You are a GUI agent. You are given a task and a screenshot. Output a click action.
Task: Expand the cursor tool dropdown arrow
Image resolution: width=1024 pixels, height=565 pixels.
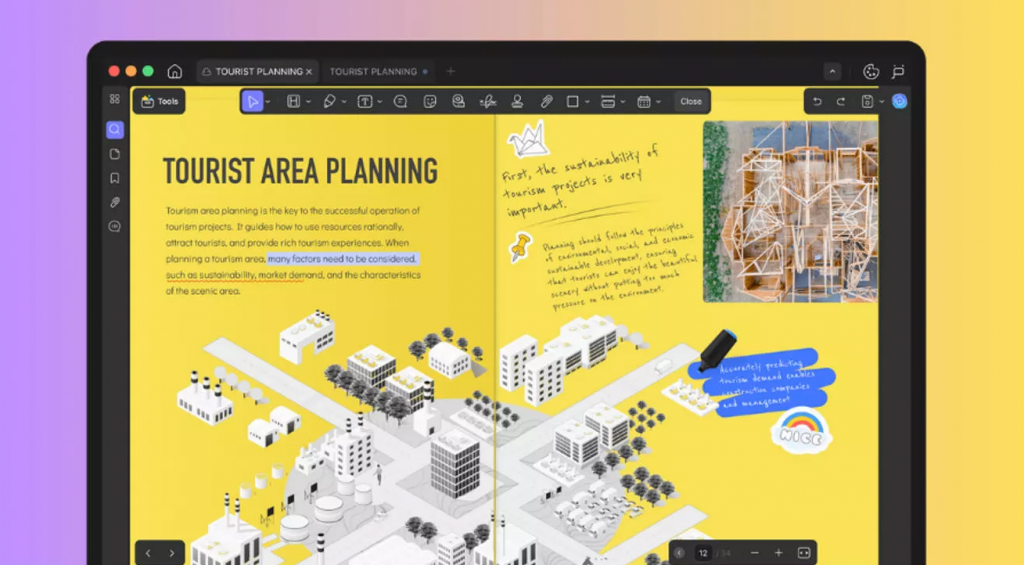268,102
